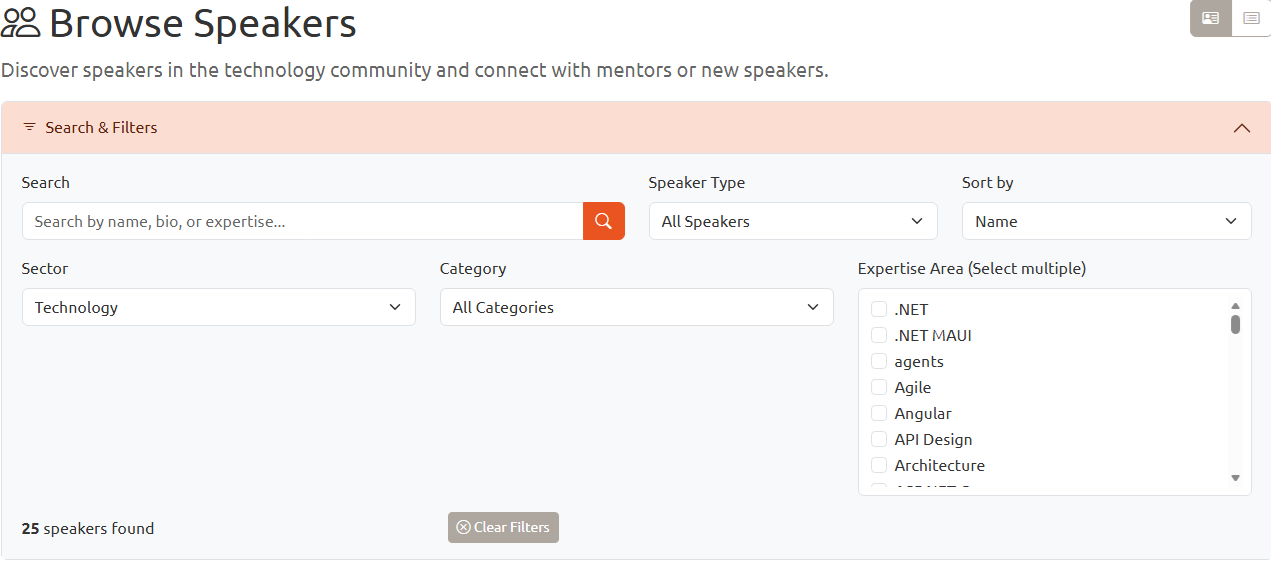Click the Clear Filters button
This screenshot has height=569, width=1271.
tap(503, 527)
